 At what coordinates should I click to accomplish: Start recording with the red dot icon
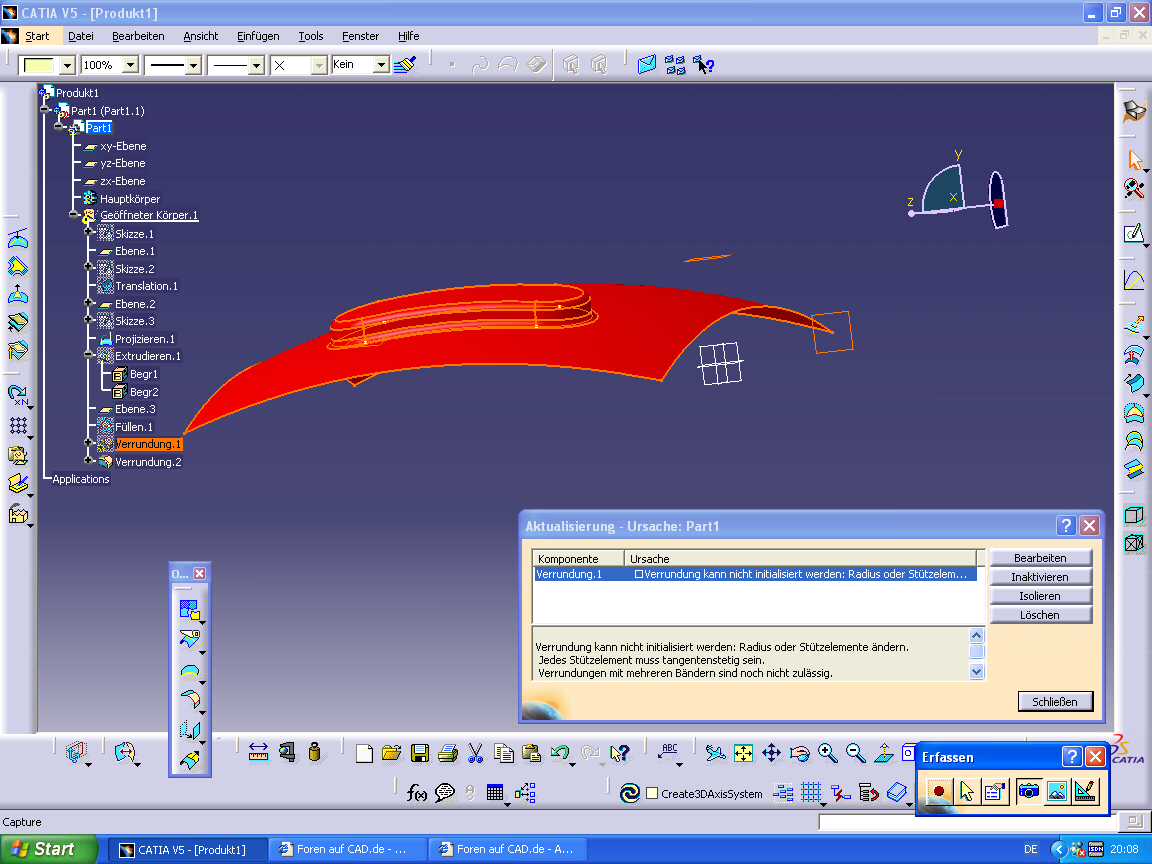938,791
